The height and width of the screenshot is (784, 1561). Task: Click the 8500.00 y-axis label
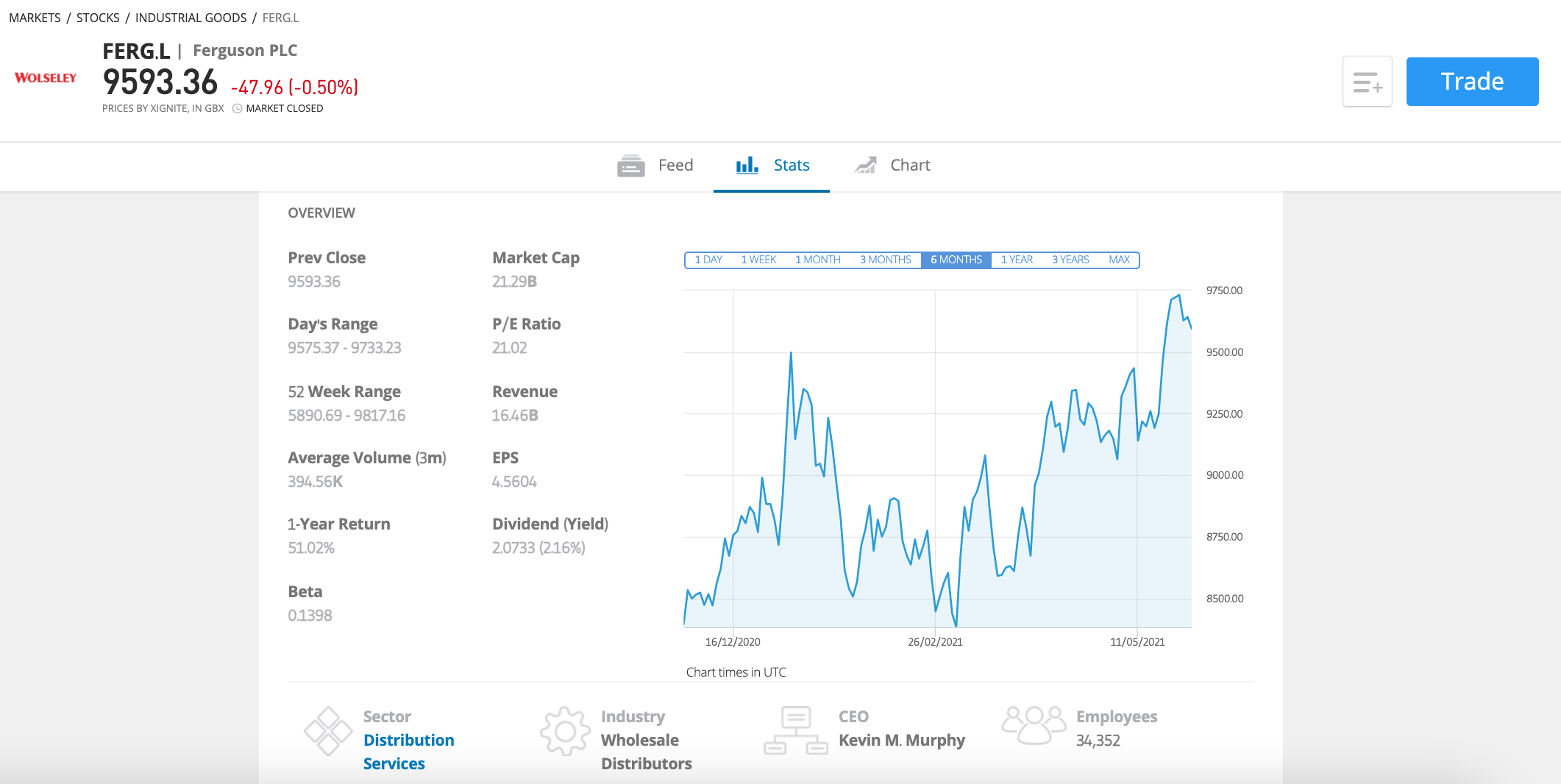[x=1224, y=599]
